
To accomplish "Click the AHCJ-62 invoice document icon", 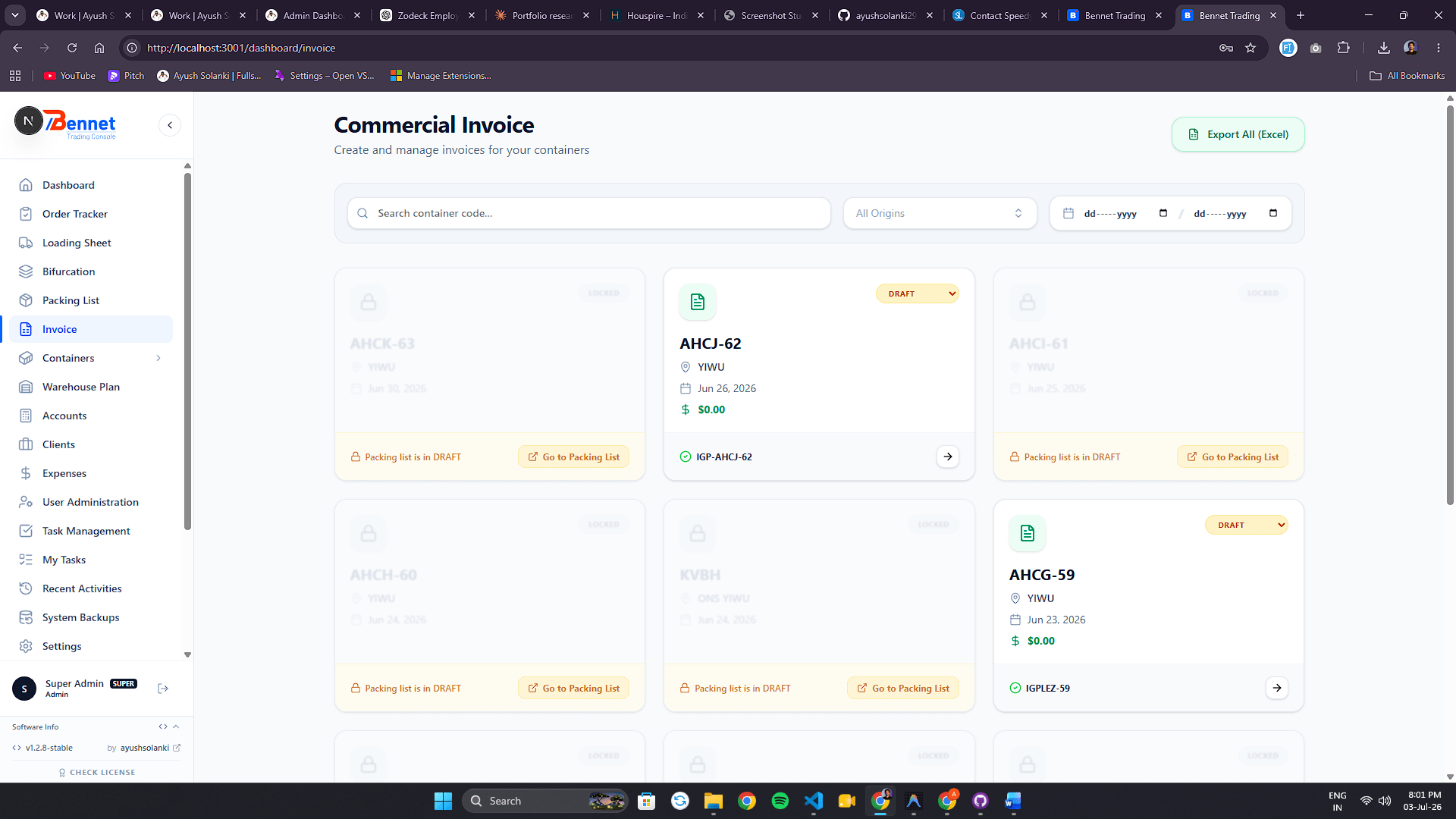I will click(698, 302).
